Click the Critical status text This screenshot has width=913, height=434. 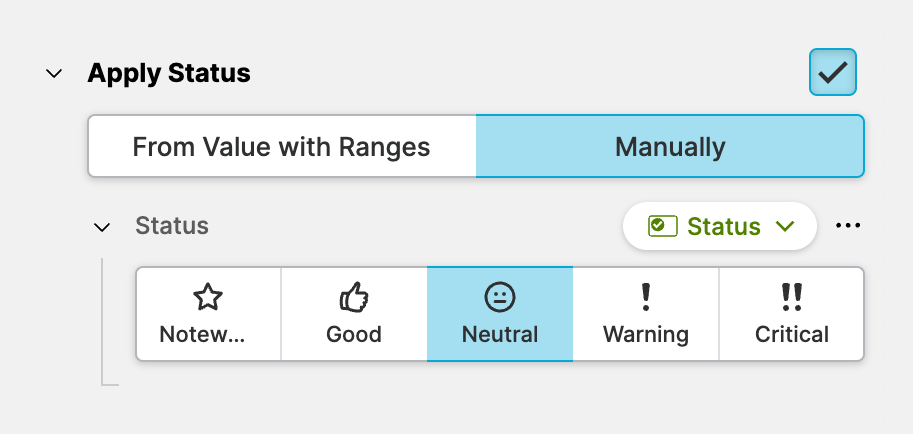click(x=791, y=334)
